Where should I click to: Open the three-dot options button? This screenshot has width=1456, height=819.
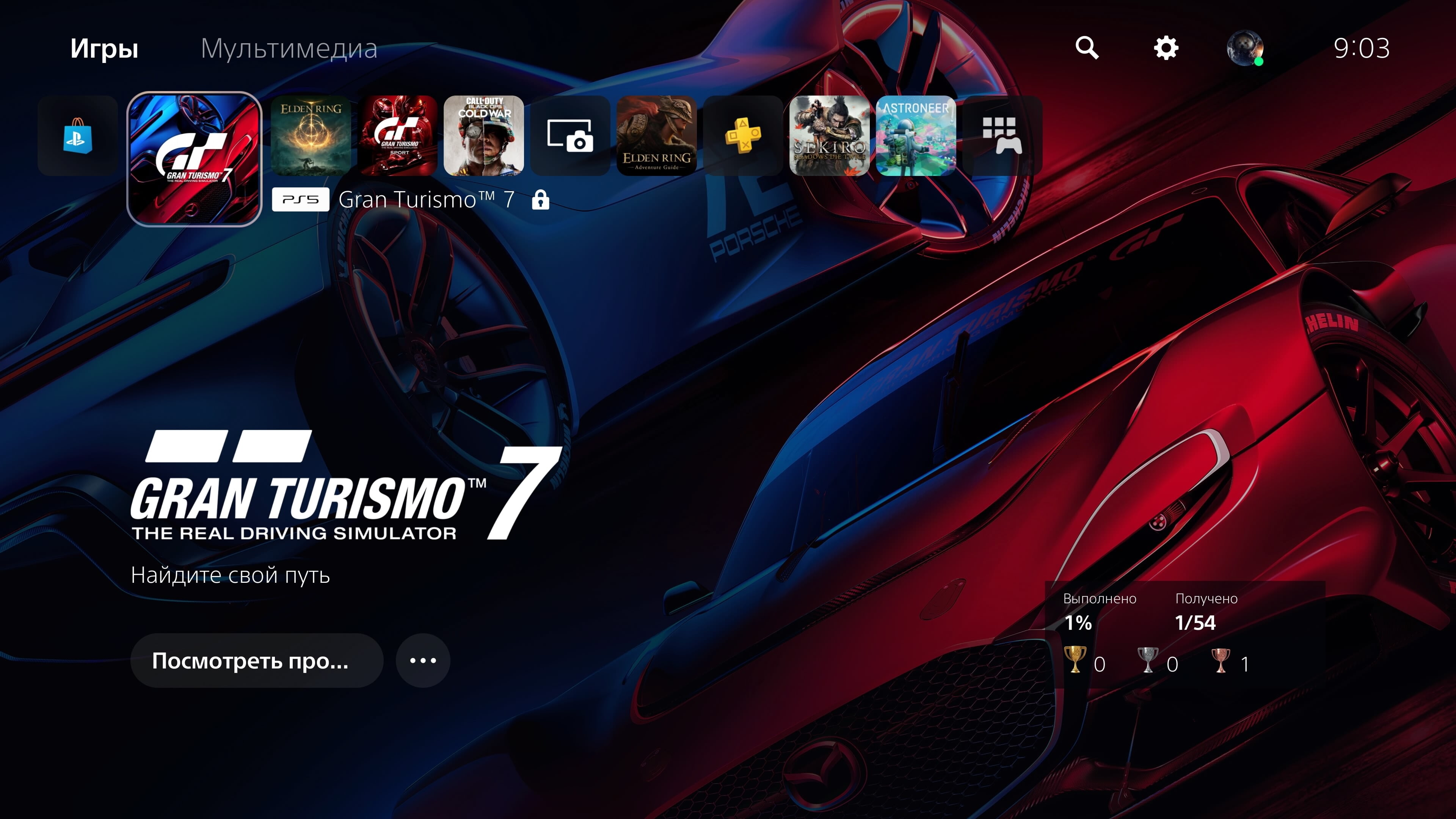[423, 660]
